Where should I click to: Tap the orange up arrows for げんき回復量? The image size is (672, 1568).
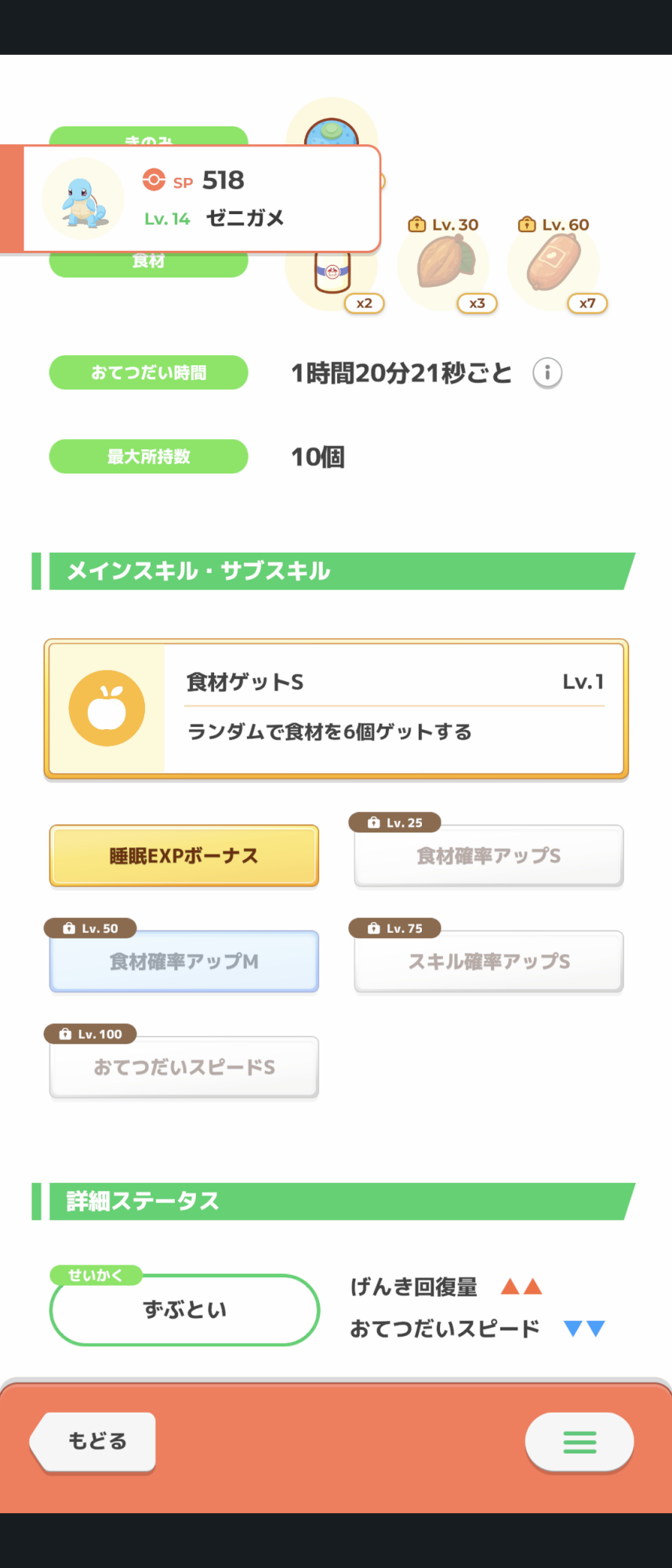point(521,1287)
